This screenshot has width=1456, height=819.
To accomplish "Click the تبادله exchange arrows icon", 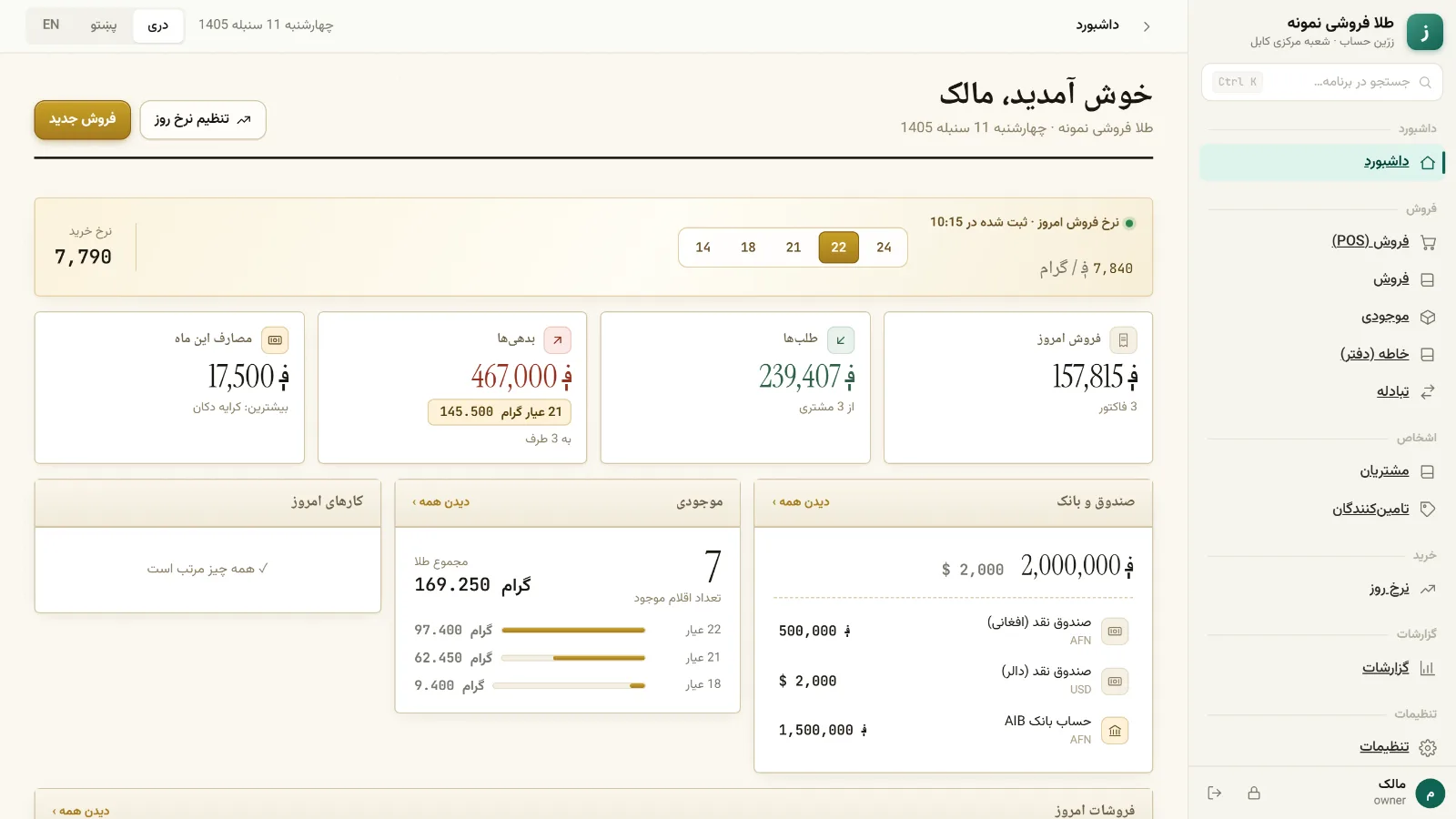I will [x=1428, y=391].
